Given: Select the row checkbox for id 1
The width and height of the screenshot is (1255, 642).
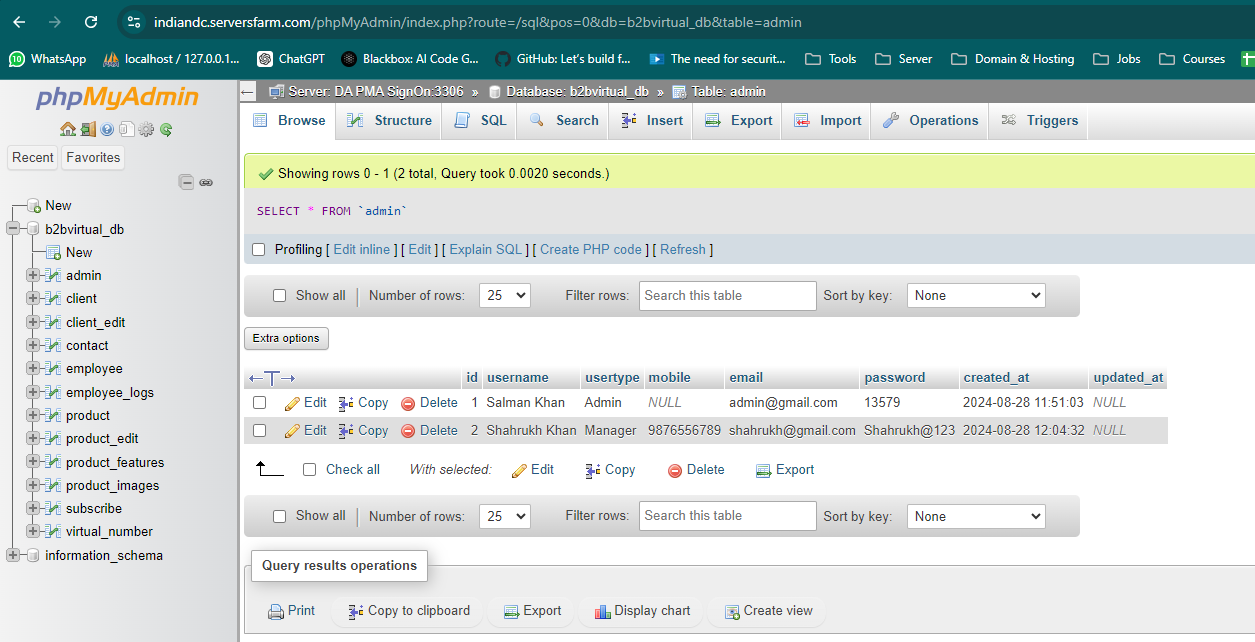Looking at the screenshot, I should pyautogui.click(x=260, y=403).
